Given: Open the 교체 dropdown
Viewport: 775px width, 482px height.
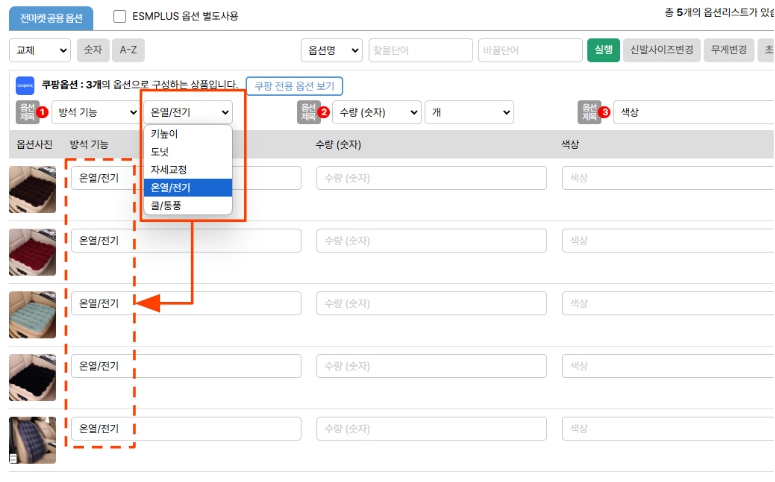Looking at the screenshot, I should click(40, 50).
